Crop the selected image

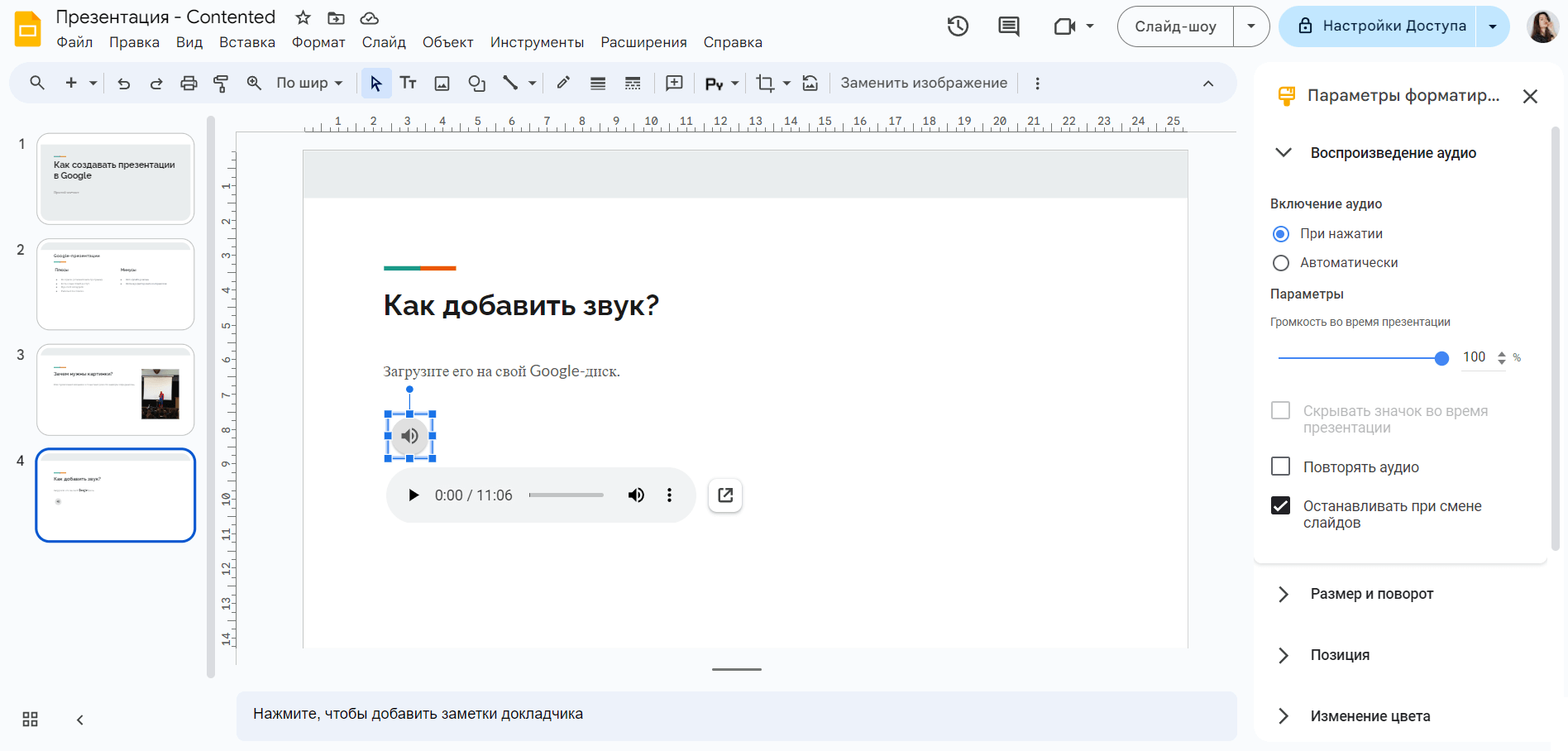[x=765, y=83]
